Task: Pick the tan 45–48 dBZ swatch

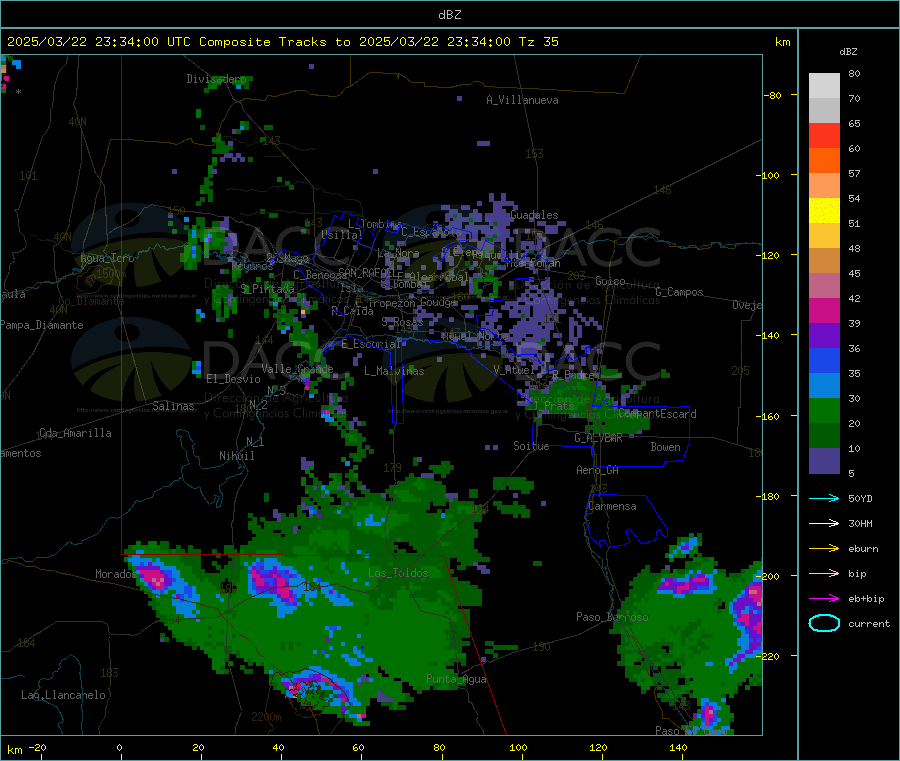Action: pos(824,261)
